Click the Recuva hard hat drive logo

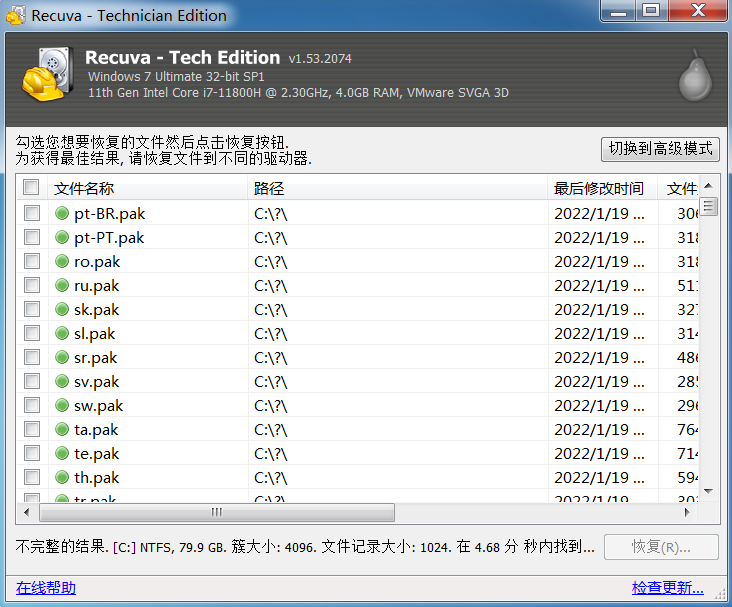(x=48, y=74)
